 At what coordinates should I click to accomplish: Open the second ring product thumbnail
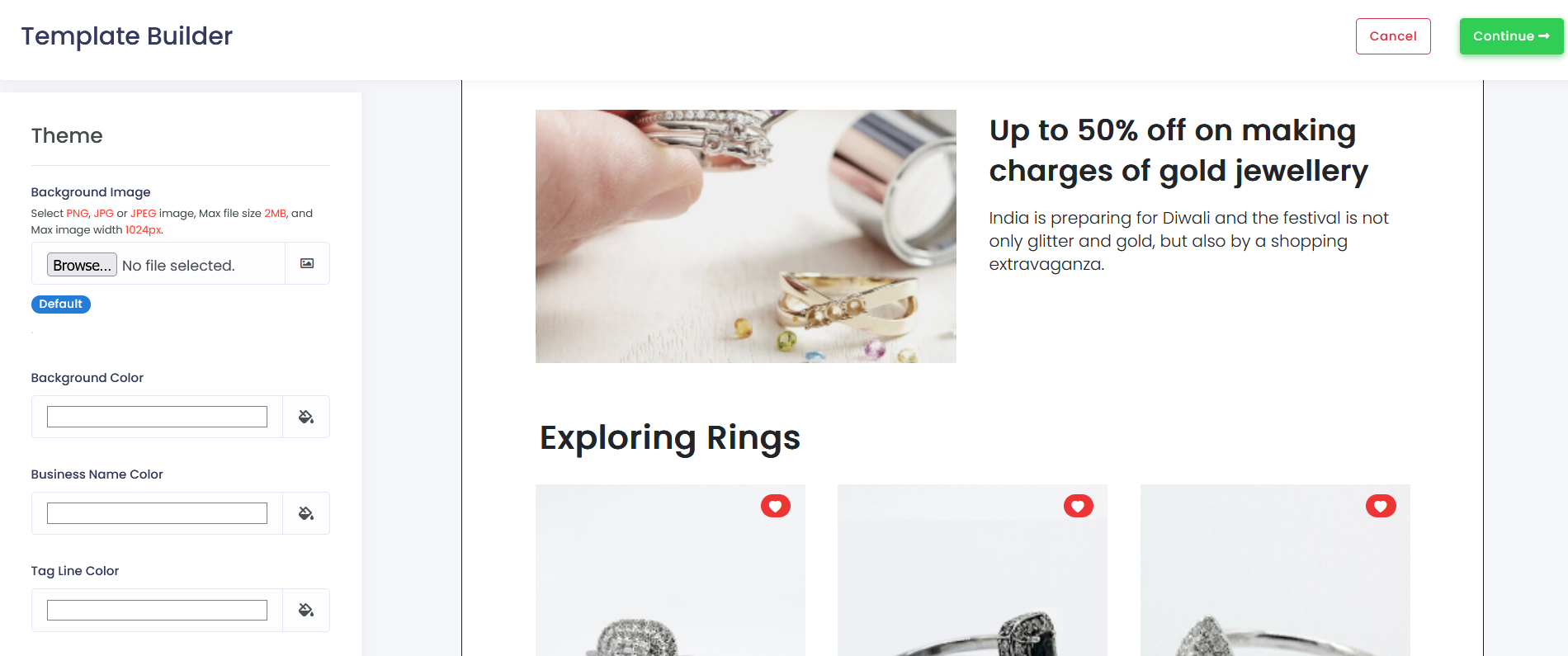(x=972, y=570)
